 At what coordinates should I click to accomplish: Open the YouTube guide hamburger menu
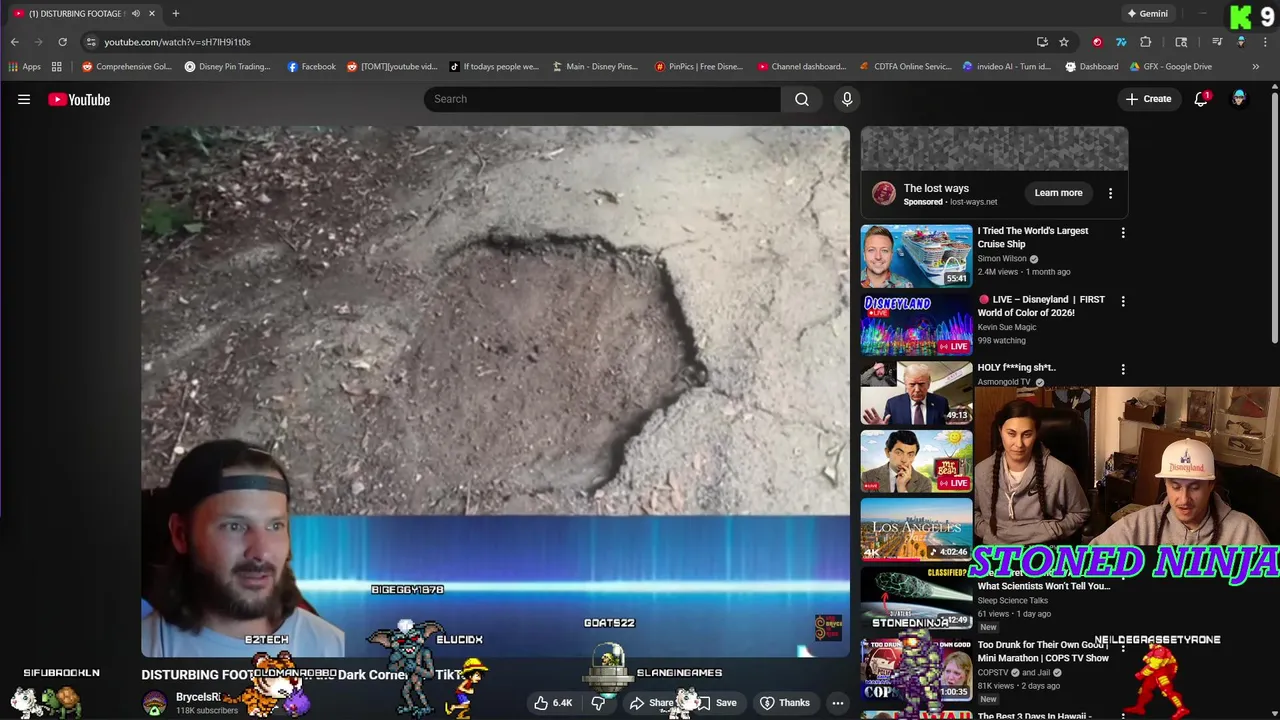tap(24, 99)
